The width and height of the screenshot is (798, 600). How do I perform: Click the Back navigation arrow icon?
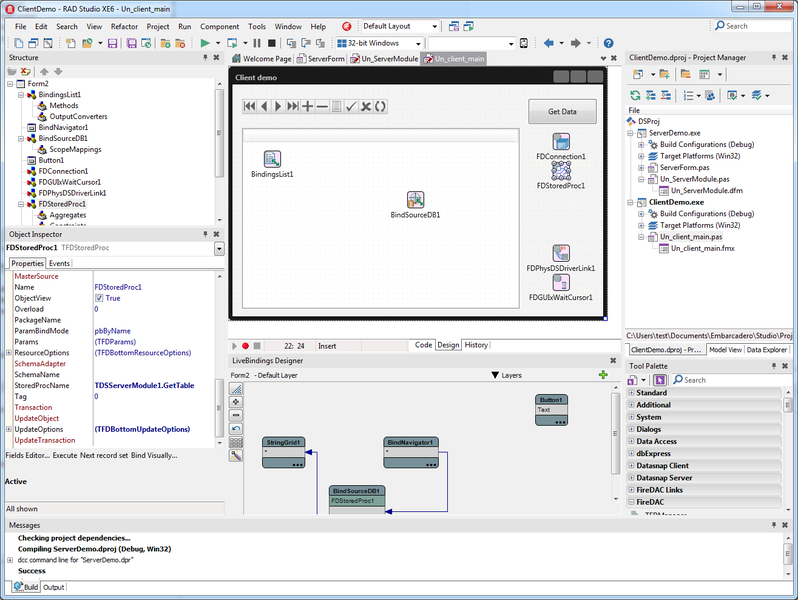pyautogui.click(x=549, y=43)
